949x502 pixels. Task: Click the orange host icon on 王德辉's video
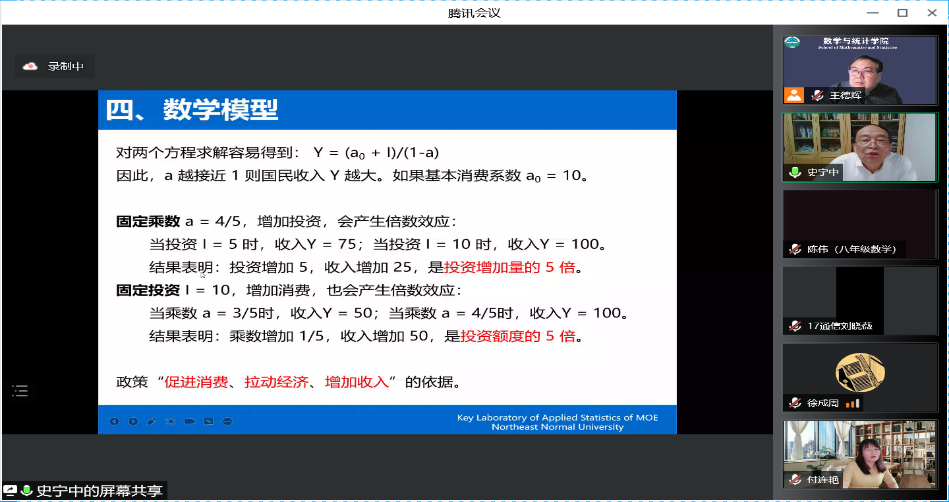(794, 95)
